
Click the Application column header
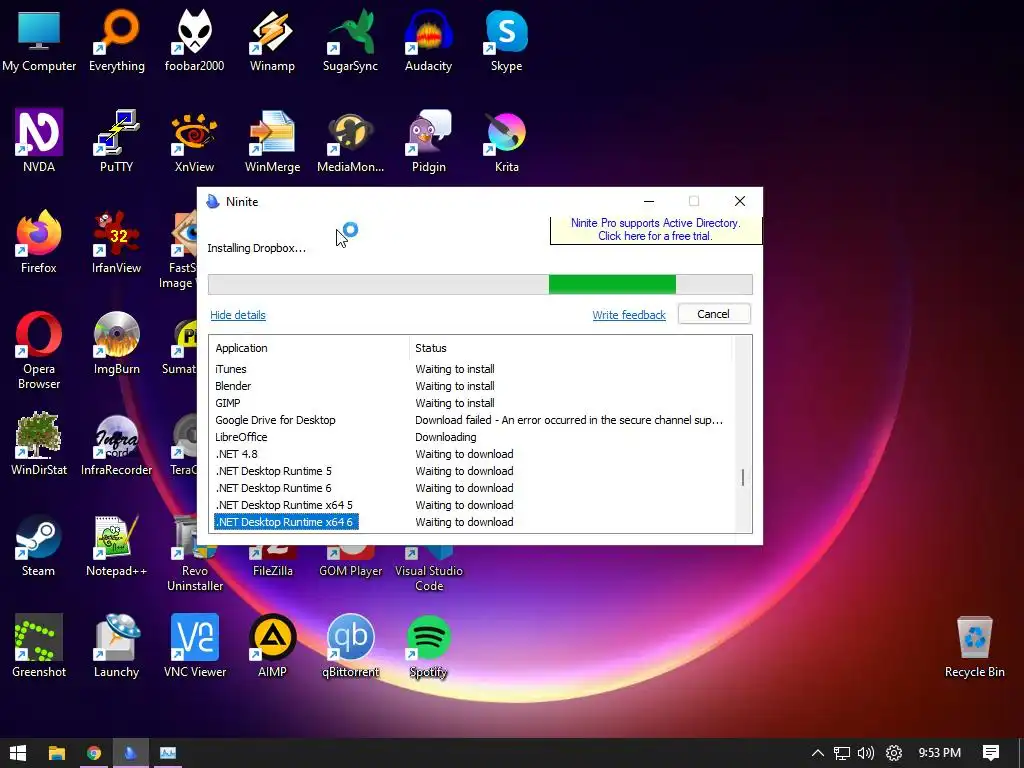(309, 348)
